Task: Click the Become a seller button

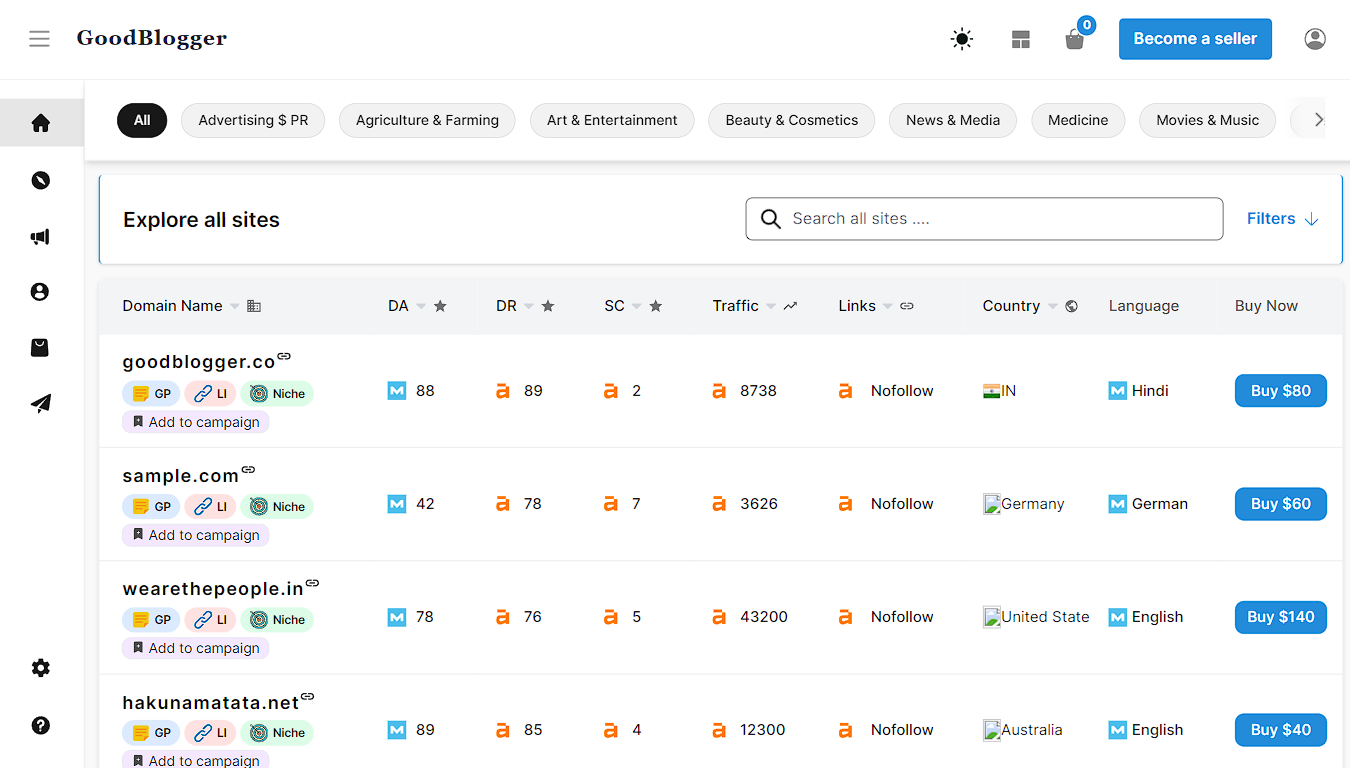Action: coord(1195,39)
